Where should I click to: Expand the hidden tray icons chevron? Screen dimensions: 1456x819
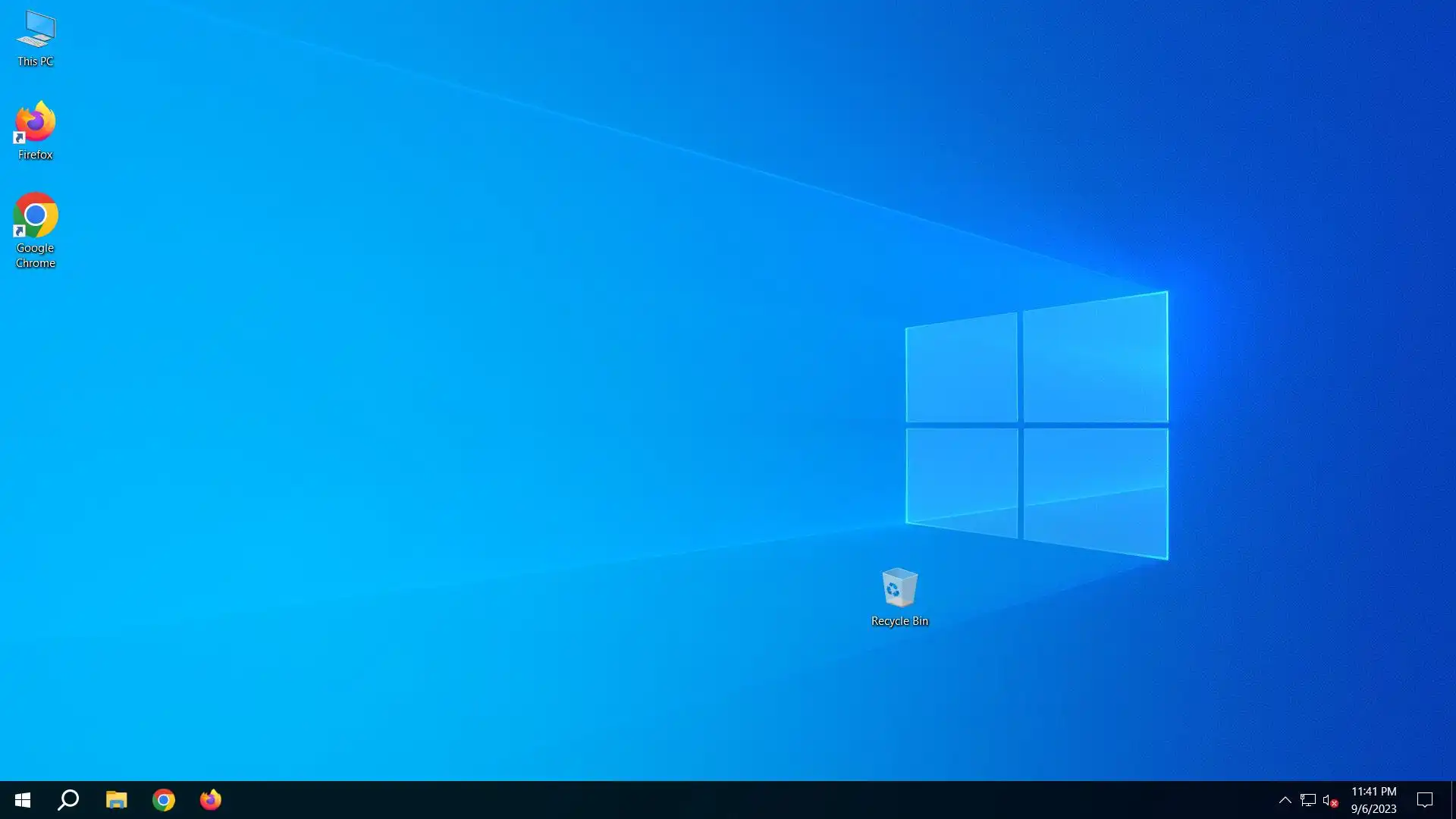pyautogui.click(x=1285, y=800)
